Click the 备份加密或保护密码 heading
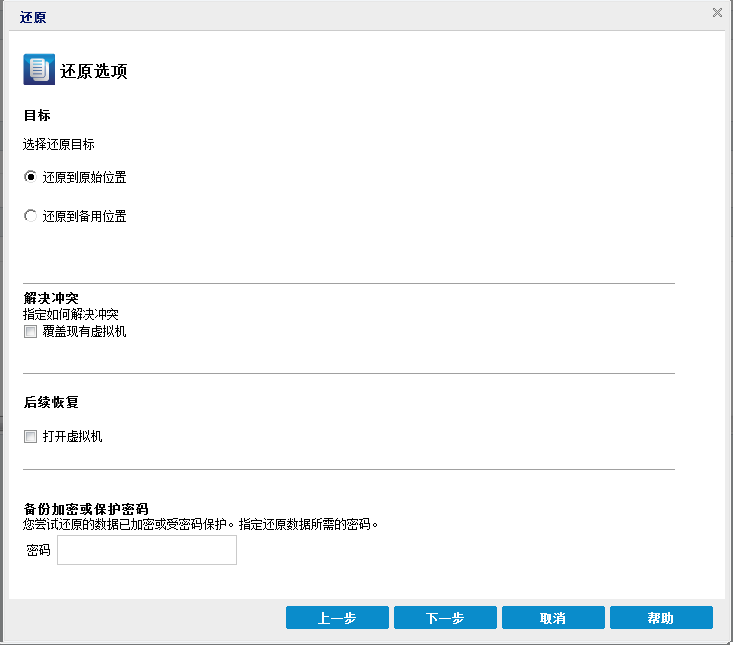 86,509
